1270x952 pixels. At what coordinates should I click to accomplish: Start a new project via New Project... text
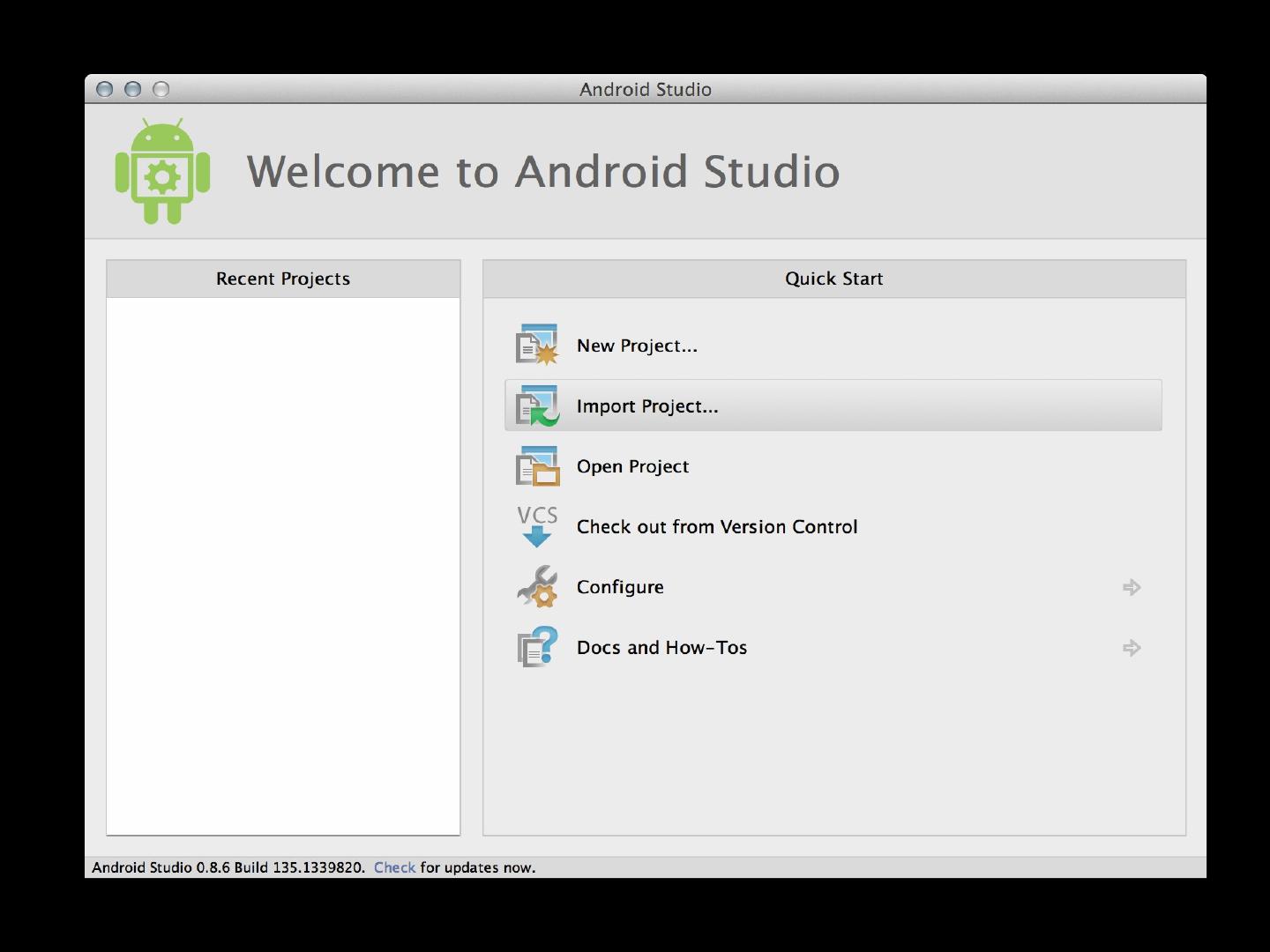pos(637,346)
